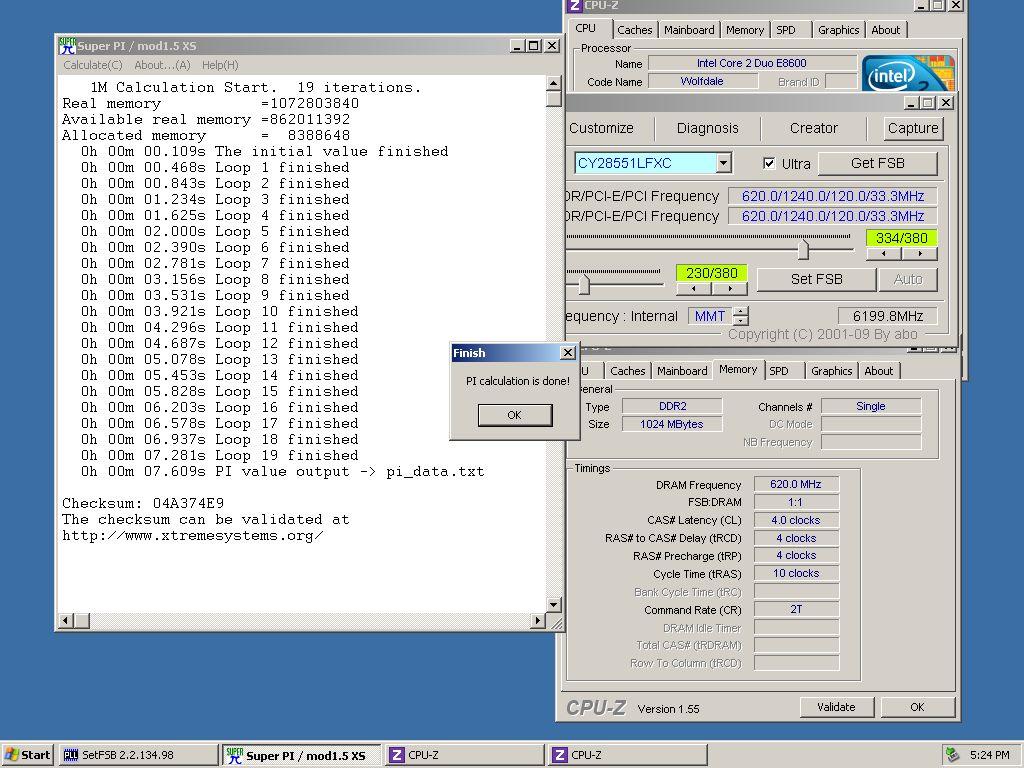Click the DRAM Frequency 620.0 MHz value
This screenshot has width=1024, height=768.
(795, 484)
